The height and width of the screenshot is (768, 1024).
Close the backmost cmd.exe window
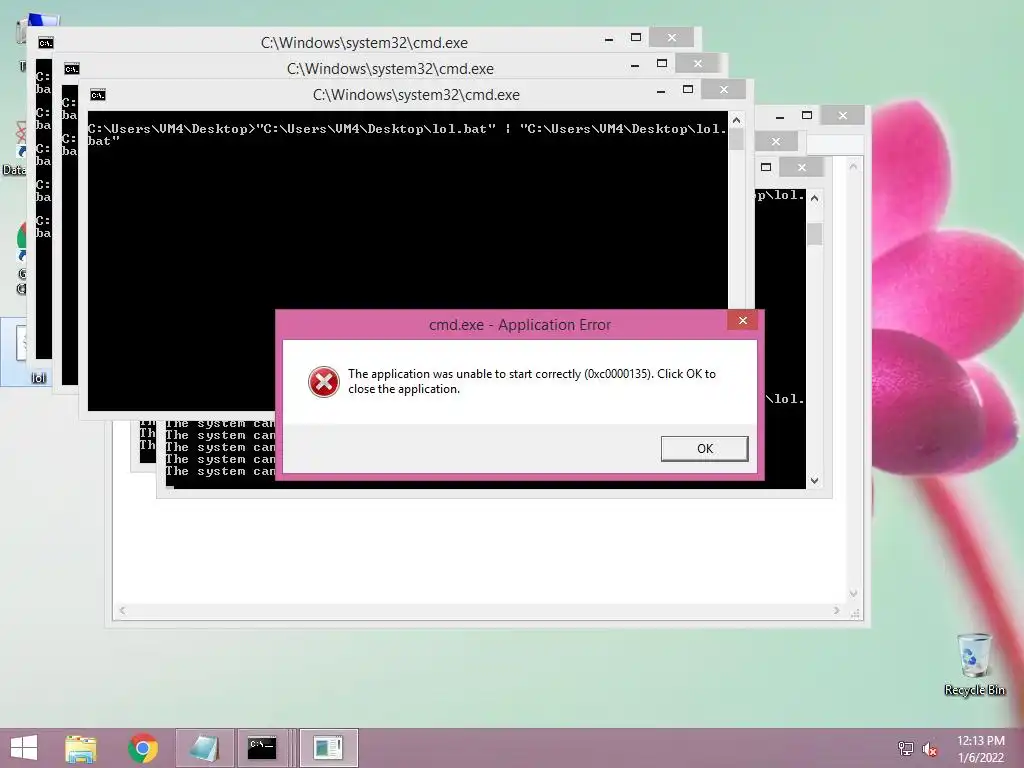(x=671, y=37)
